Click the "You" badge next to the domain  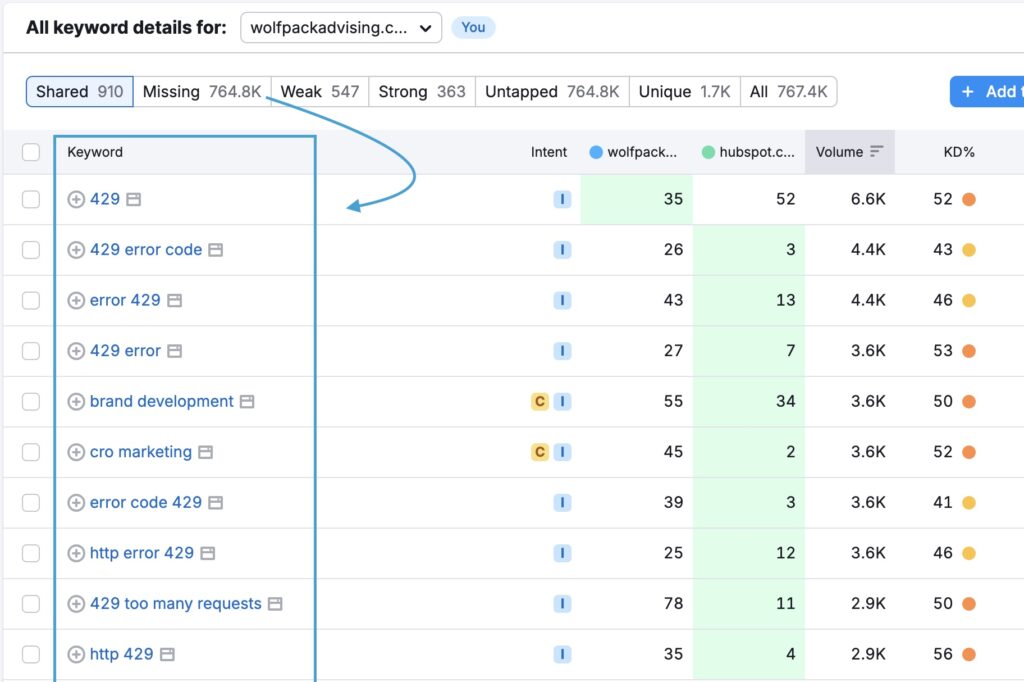pyautogui.click(x=473, y=27)
